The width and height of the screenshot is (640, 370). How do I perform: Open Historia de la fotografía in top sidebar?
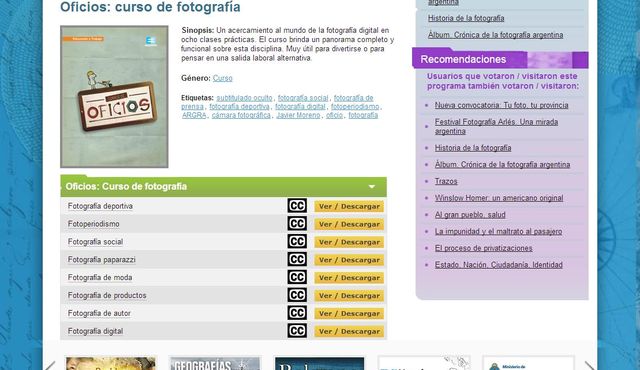click(x=466, y=18)
